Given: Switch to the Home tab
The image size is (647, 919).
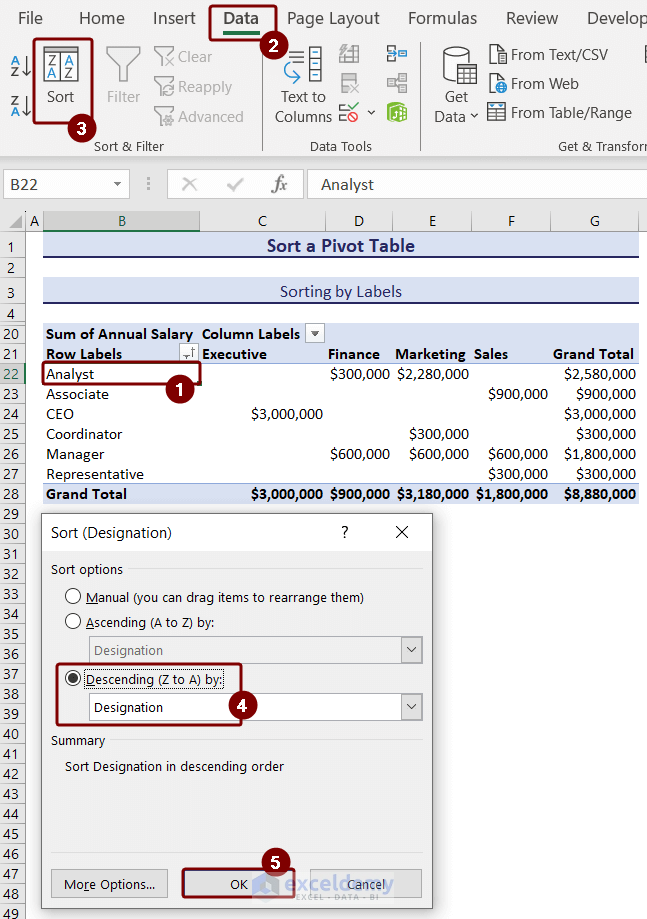Looking at the screenshot, I should coord(101,18).
